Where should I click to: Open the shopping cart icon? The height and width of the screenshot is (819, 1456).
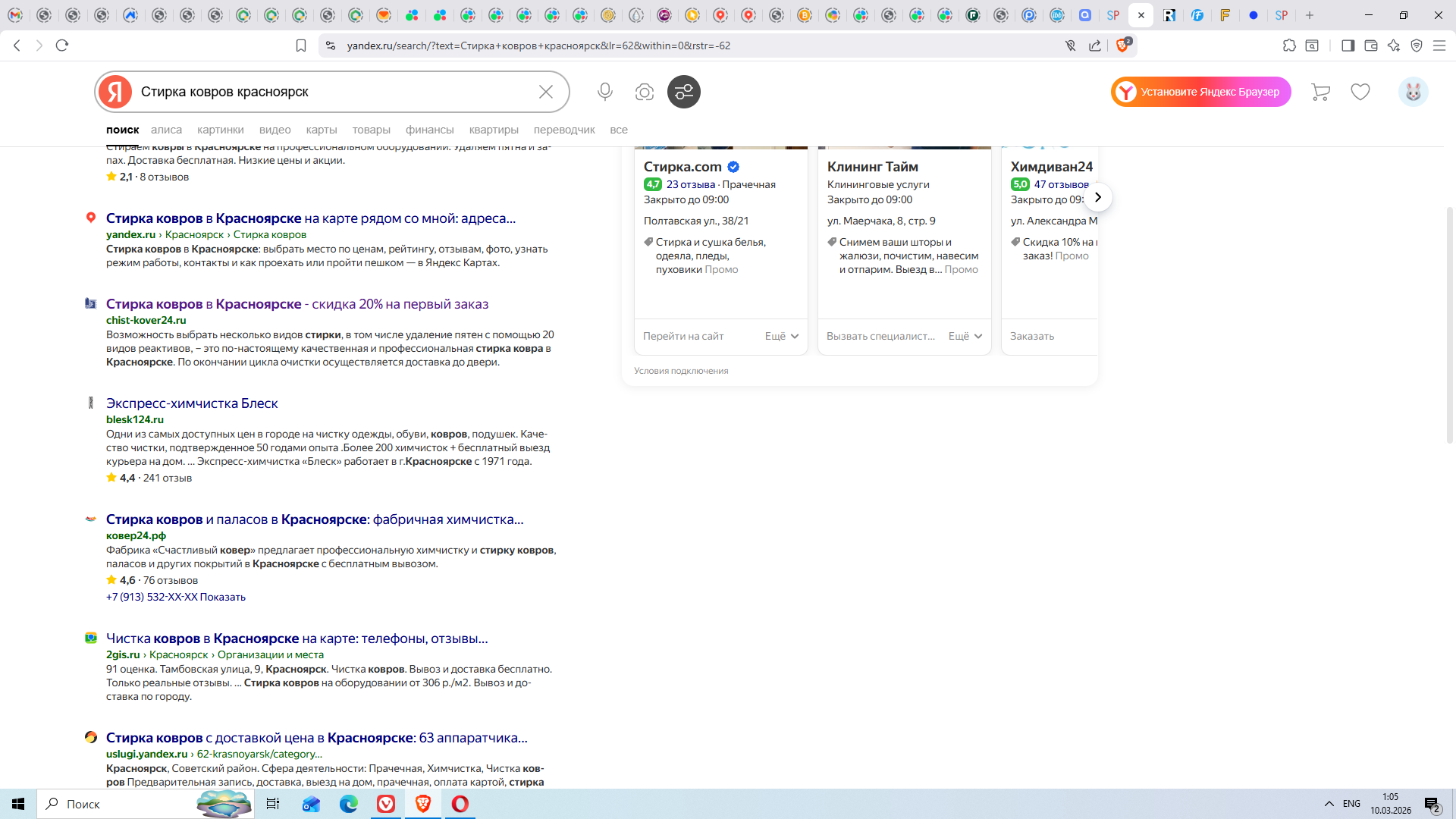tap(1320, 92)
